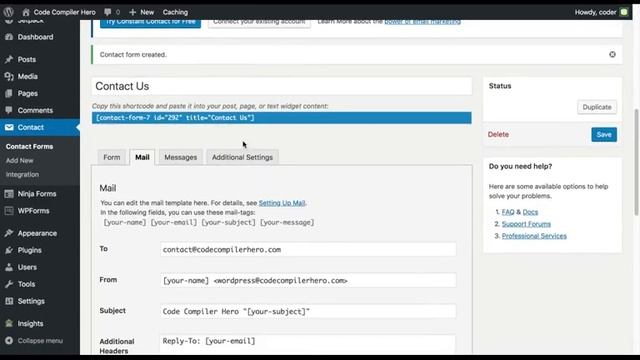Click the Users person icon
The height and width of the screenshot is (360, 640).
point(9,267)
